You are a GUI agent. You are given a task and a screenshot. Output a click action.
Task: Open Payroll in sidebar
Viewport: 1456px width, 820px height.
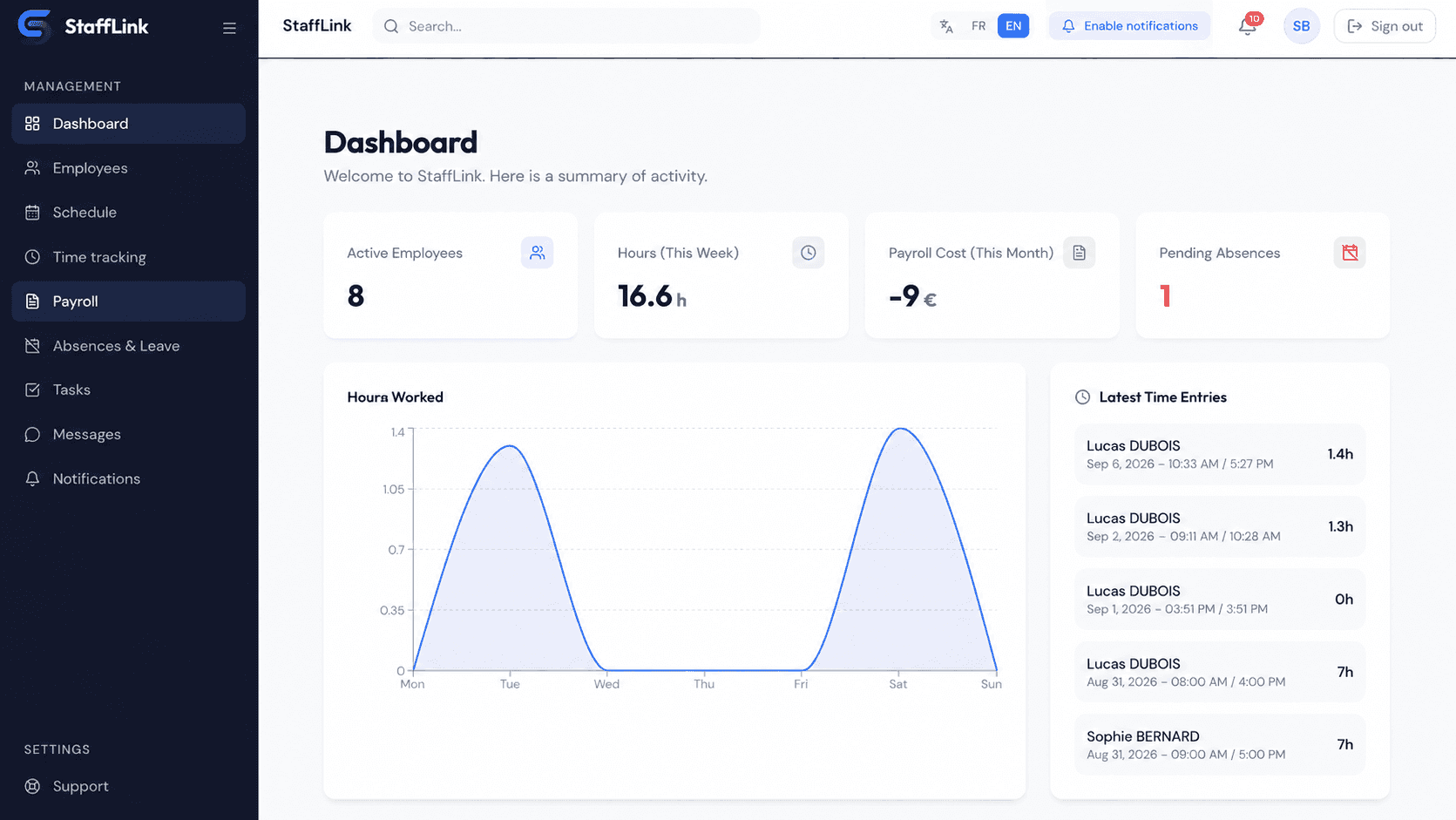(129, 302)
